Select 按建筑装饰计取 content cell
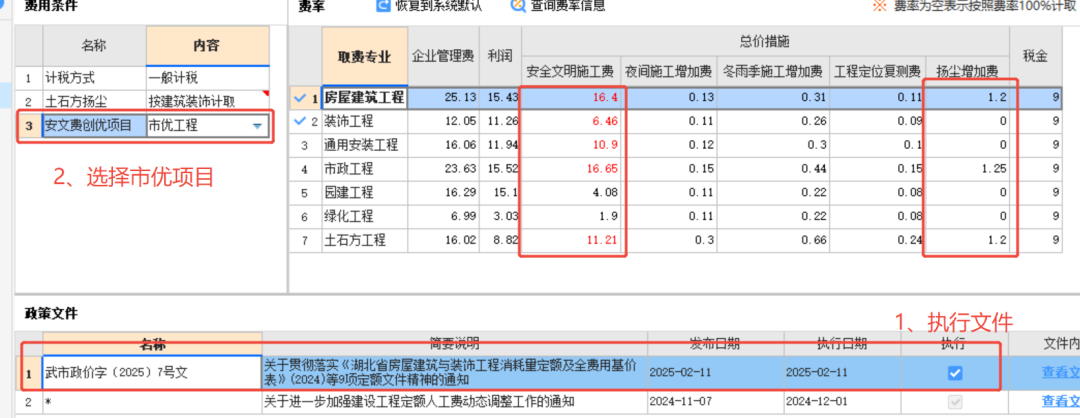This screenshot has height=418, width=1080. 207,102
